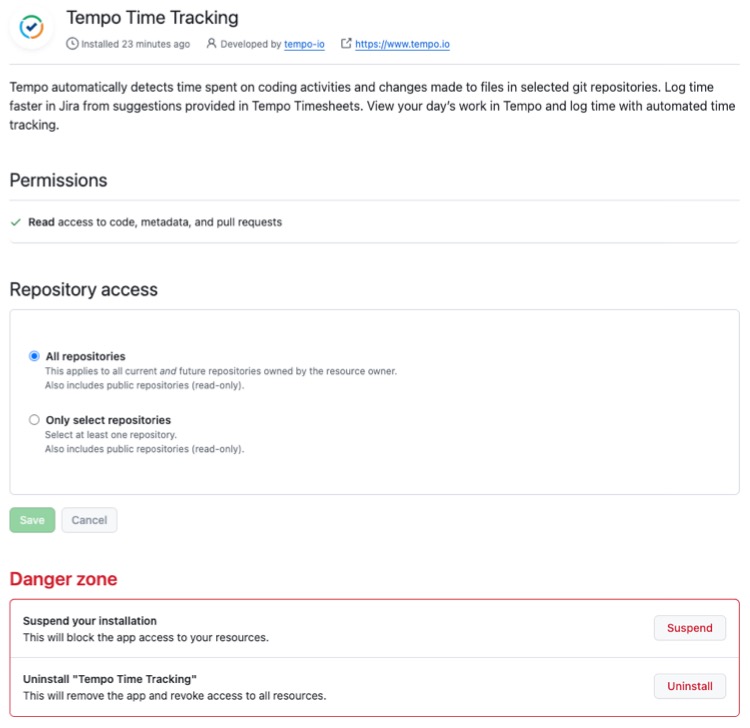Select the All repositories radio button
The height and width of the screenshot is (728, 750).
point(35,356)
